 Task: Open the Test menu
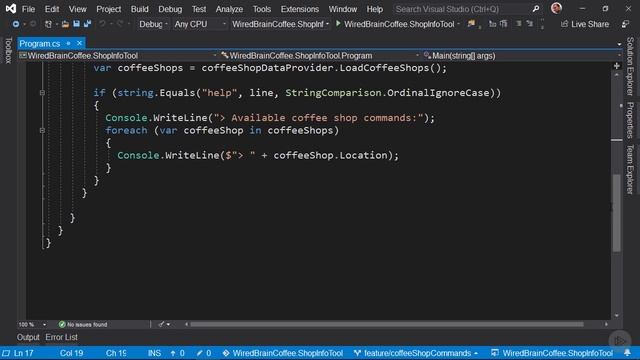tap(199, 9)
